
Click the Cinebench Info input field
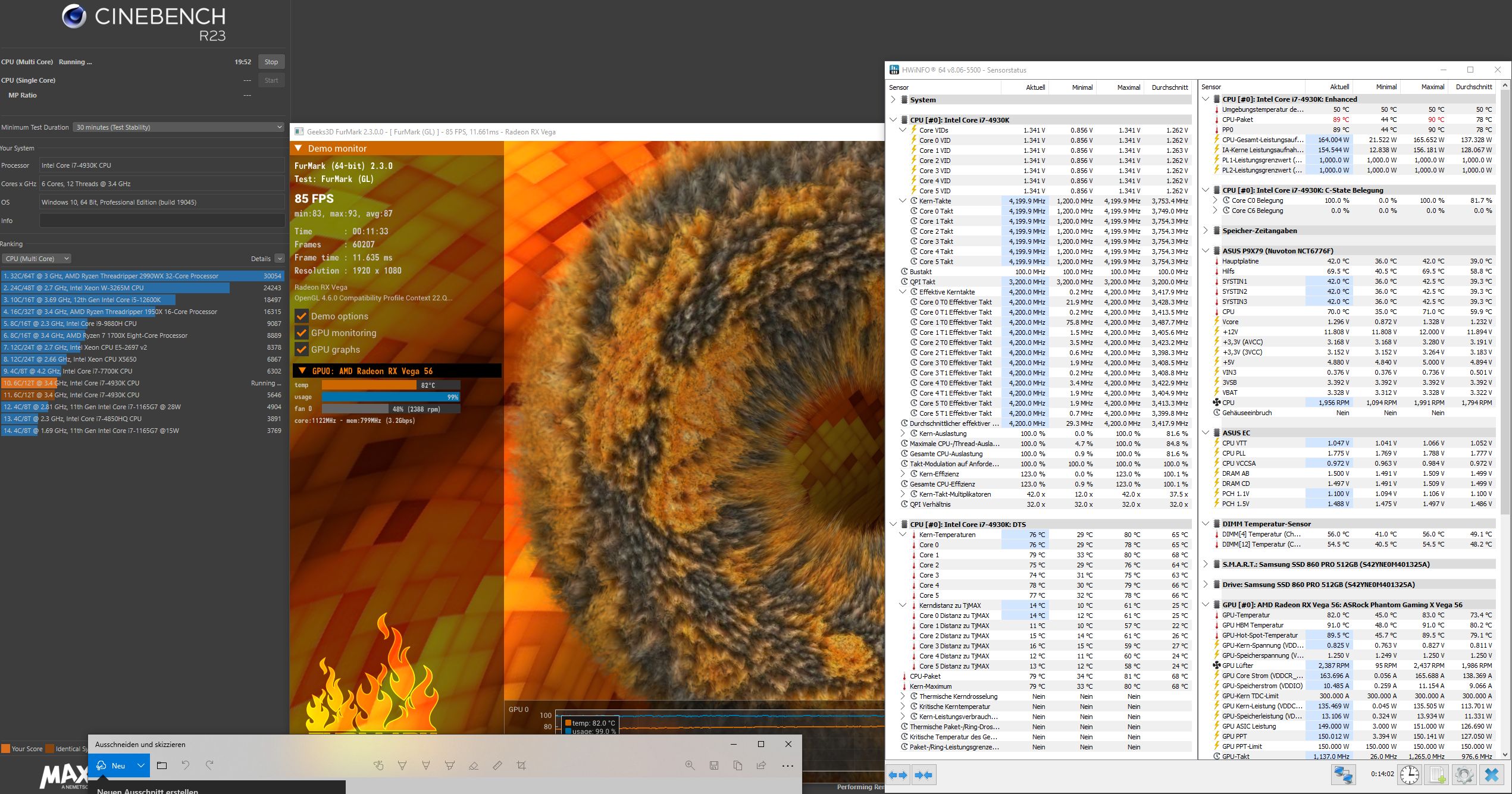click(x=162, y=221)
